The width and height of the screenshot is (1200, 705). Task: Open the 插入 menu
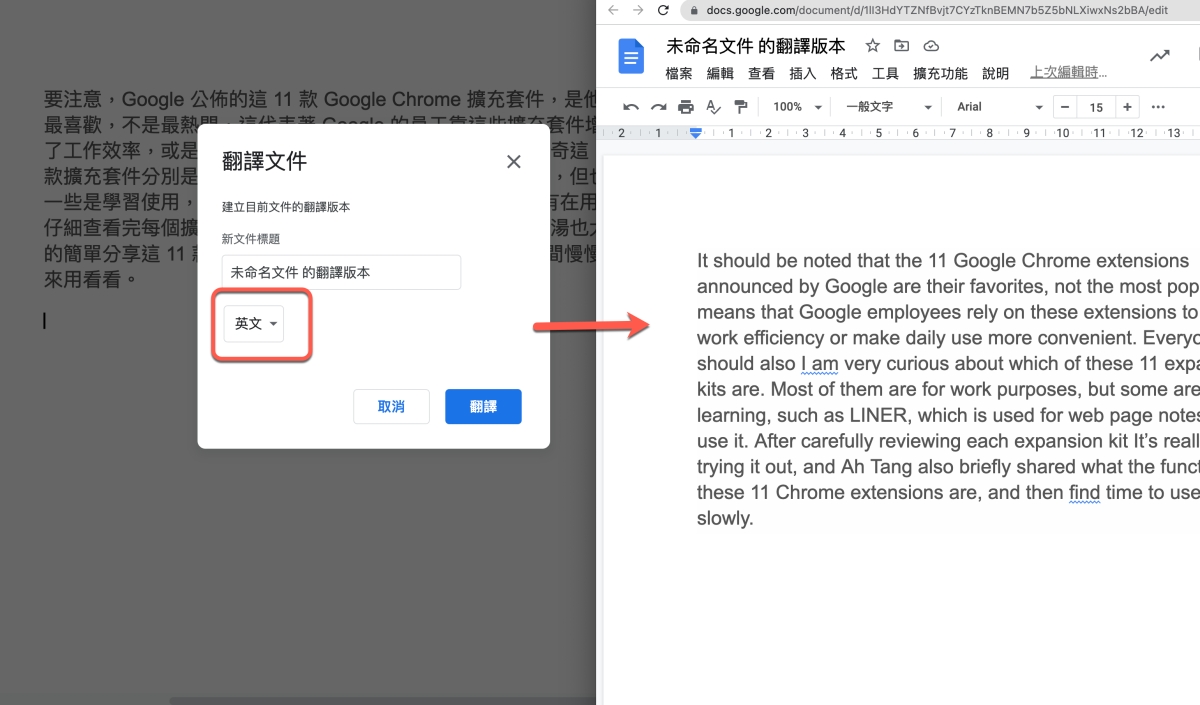click(802, 73)
